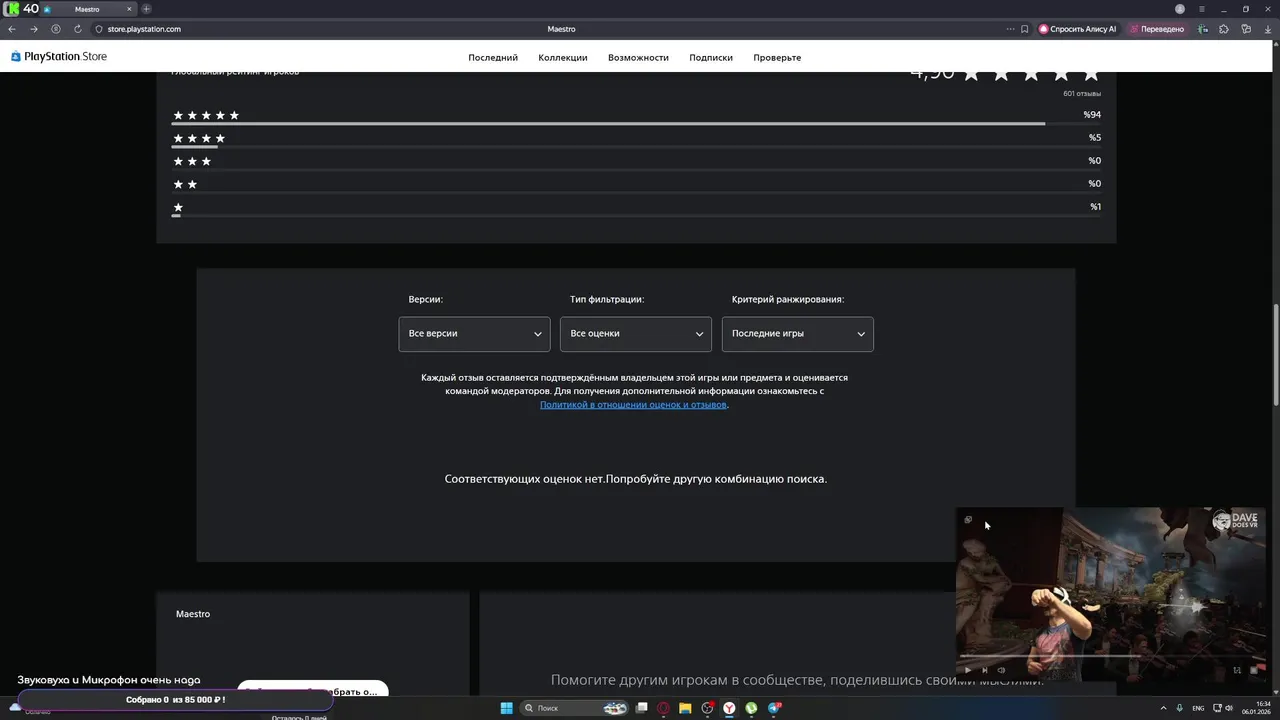Screen dimensions: 1280x720
Task: Skip to next video in picture-in-picture
Action: coord(984,670)
